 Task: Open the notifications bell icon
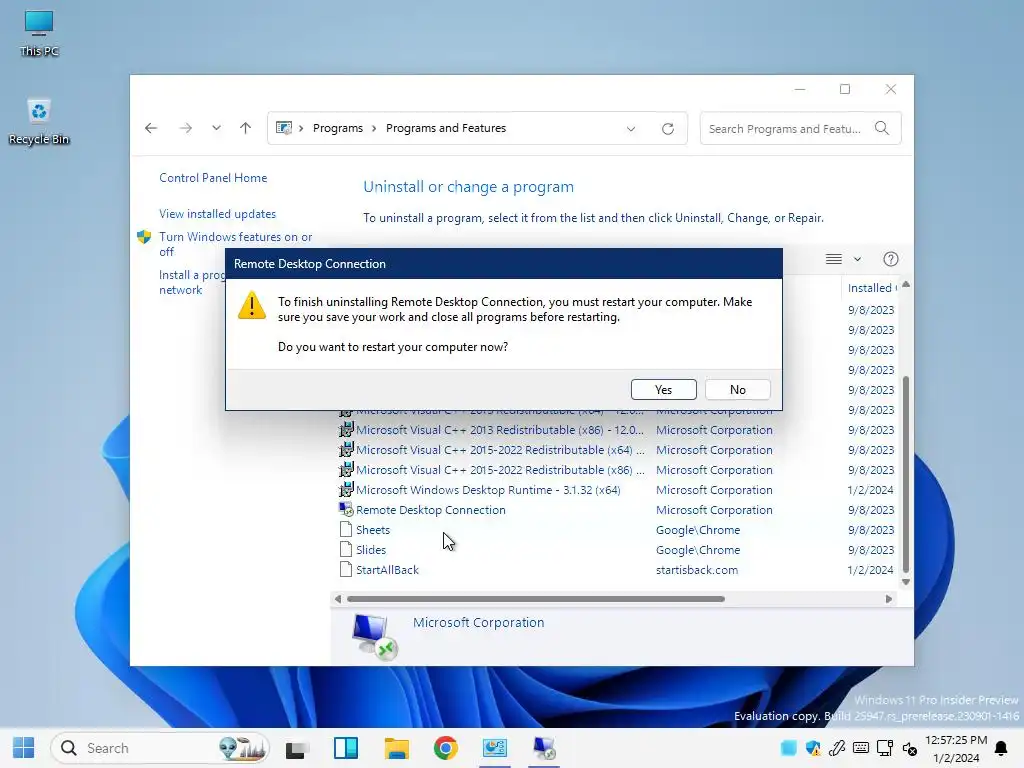point(1000,748)
